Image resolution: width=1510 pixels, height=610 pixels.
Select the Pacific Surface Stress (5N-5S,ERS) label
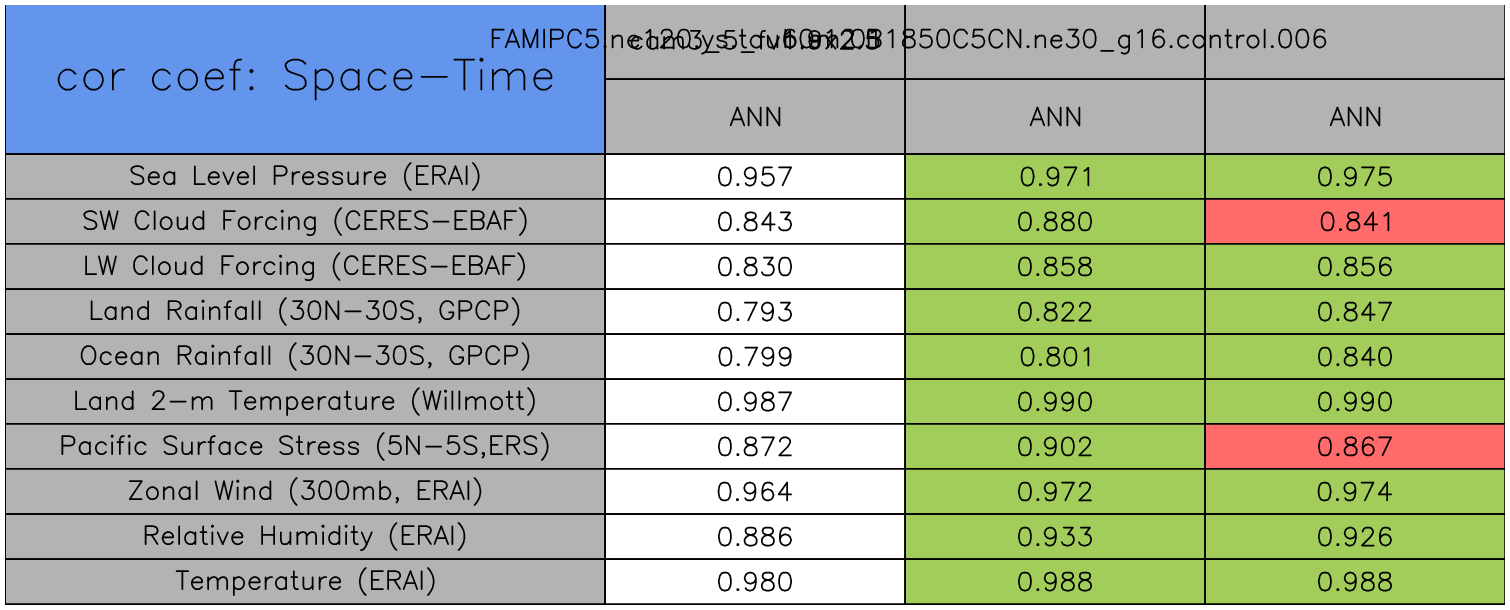pos(305,447)
